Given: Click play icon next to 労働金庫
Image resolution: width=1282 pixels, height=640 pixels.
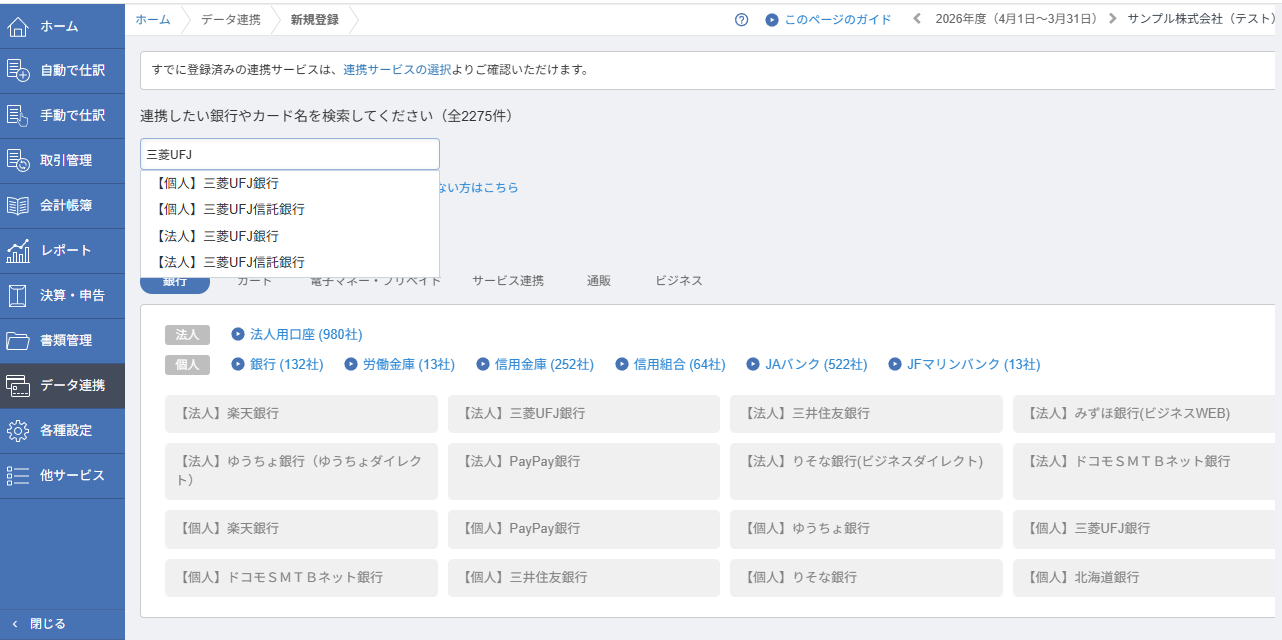Looking at the screenshot, I should pos(351,365).
